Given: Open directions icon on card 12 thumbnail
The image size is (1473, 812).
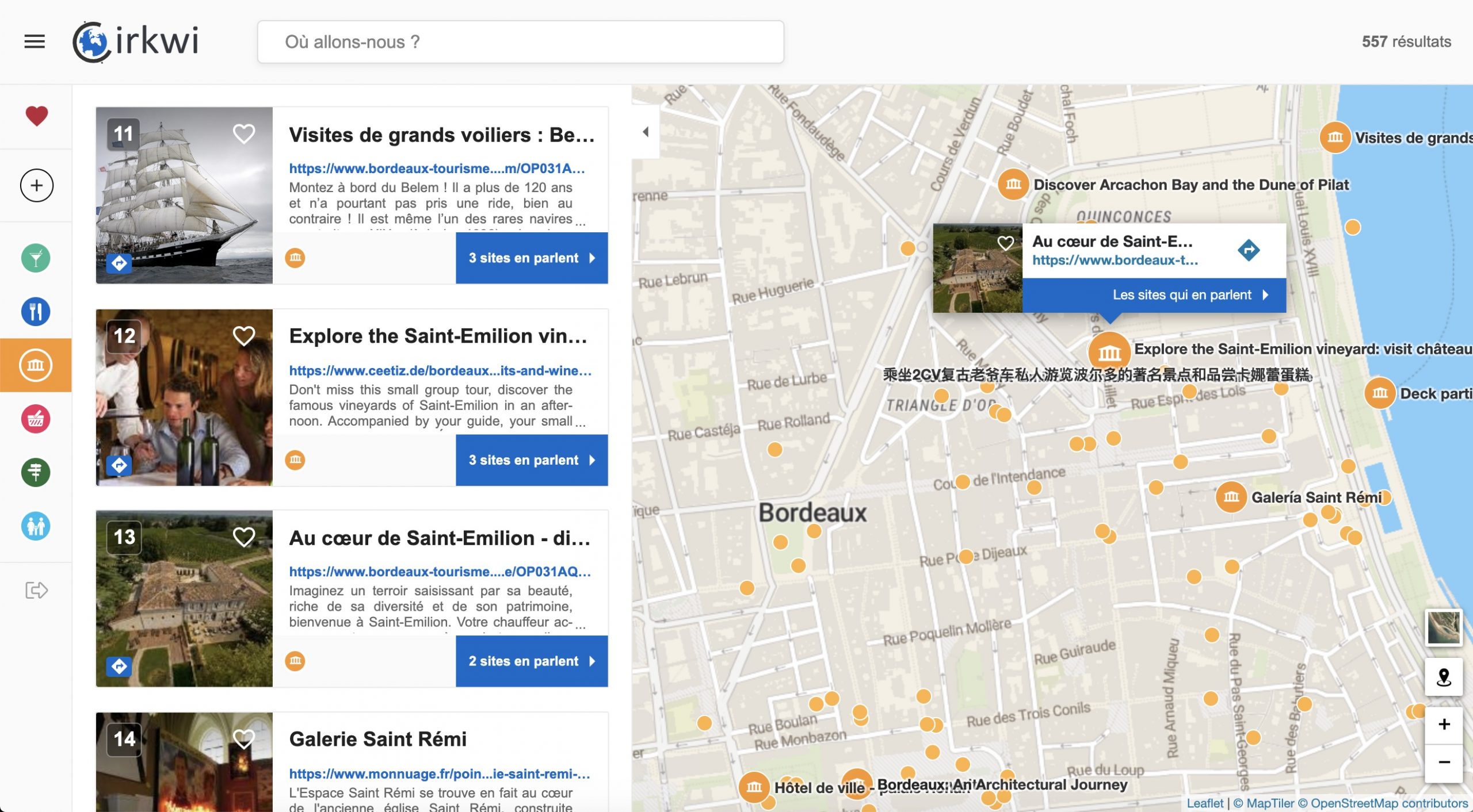Looking at the screenshot, I should pyautogui.click(x=119, y=465).
